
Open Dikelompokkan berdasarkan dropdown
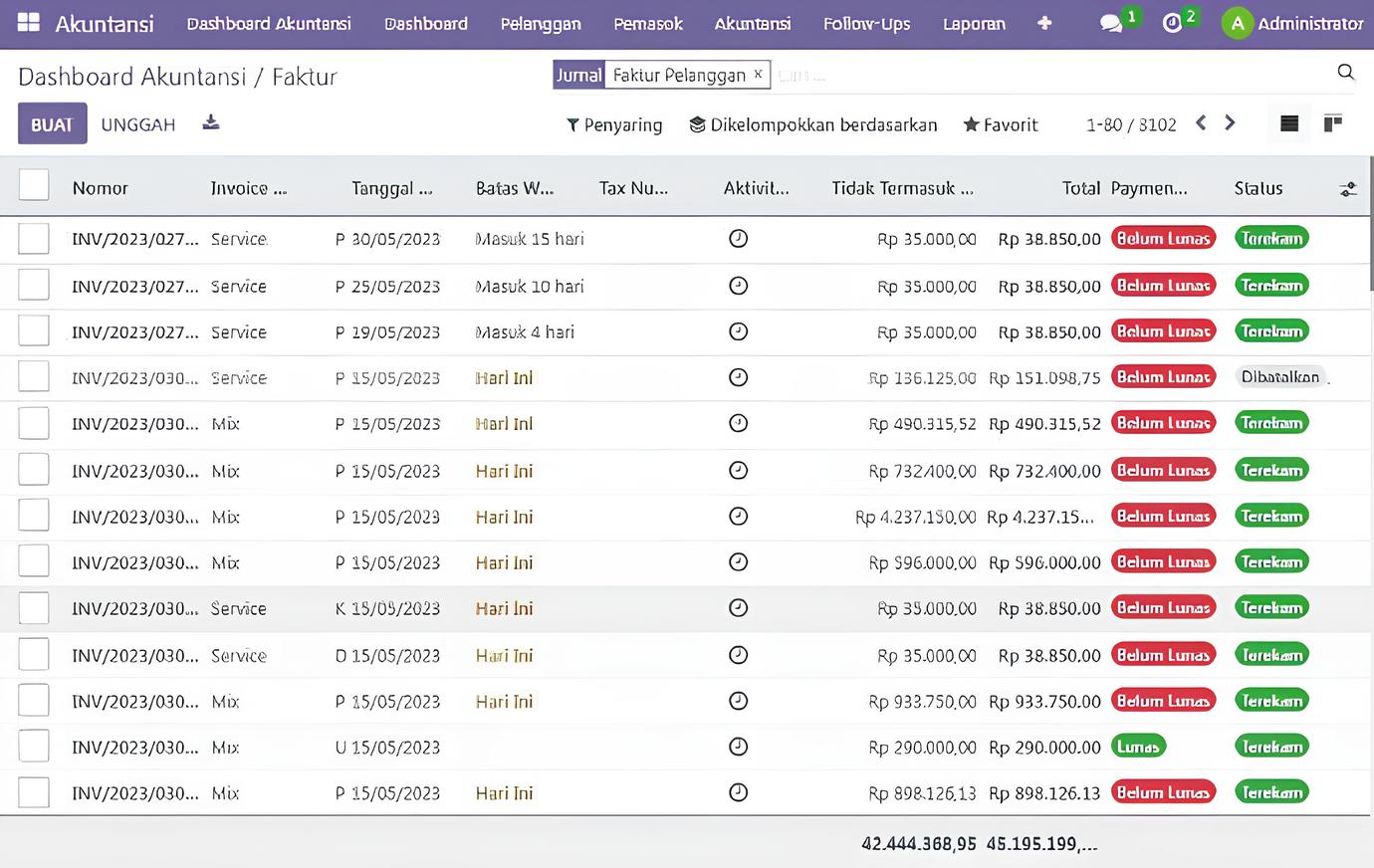click(813, 124)
